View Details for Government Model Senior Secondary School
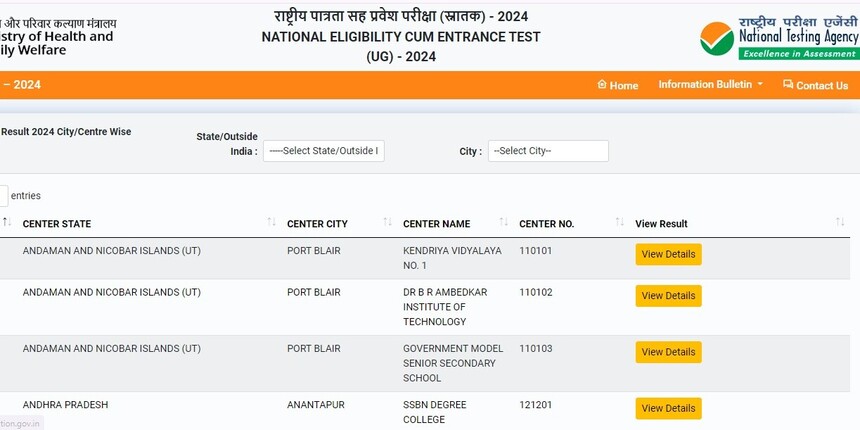 pos(669,352)
